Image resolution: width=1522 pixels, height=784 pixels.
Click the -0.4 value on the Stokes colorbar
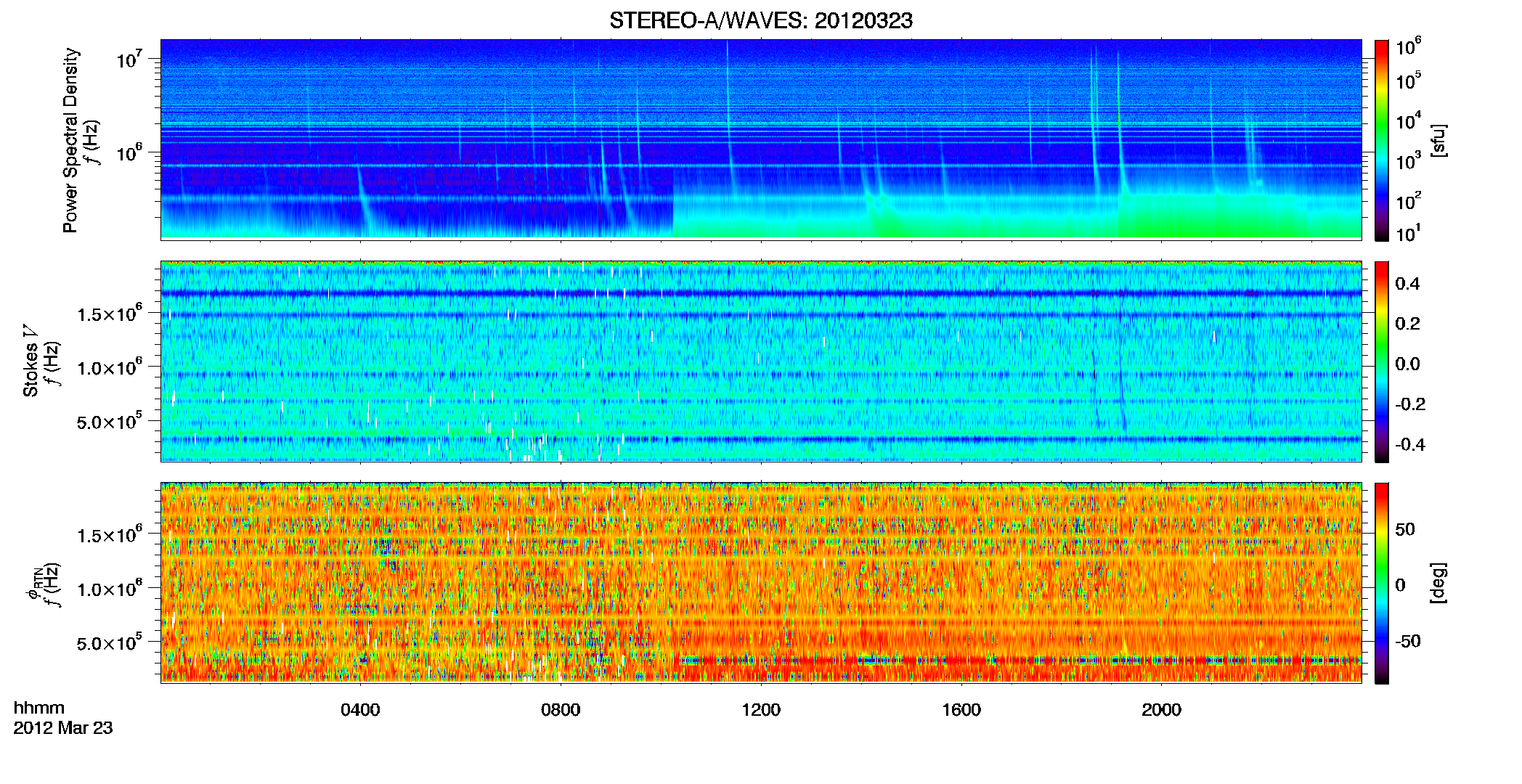[1410, 444]
